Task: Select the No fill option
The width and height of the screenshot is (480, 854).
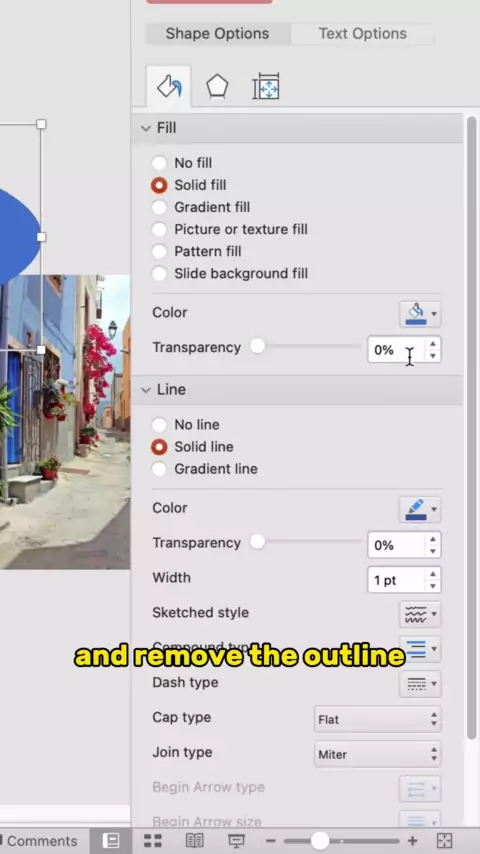Action: 159,163
